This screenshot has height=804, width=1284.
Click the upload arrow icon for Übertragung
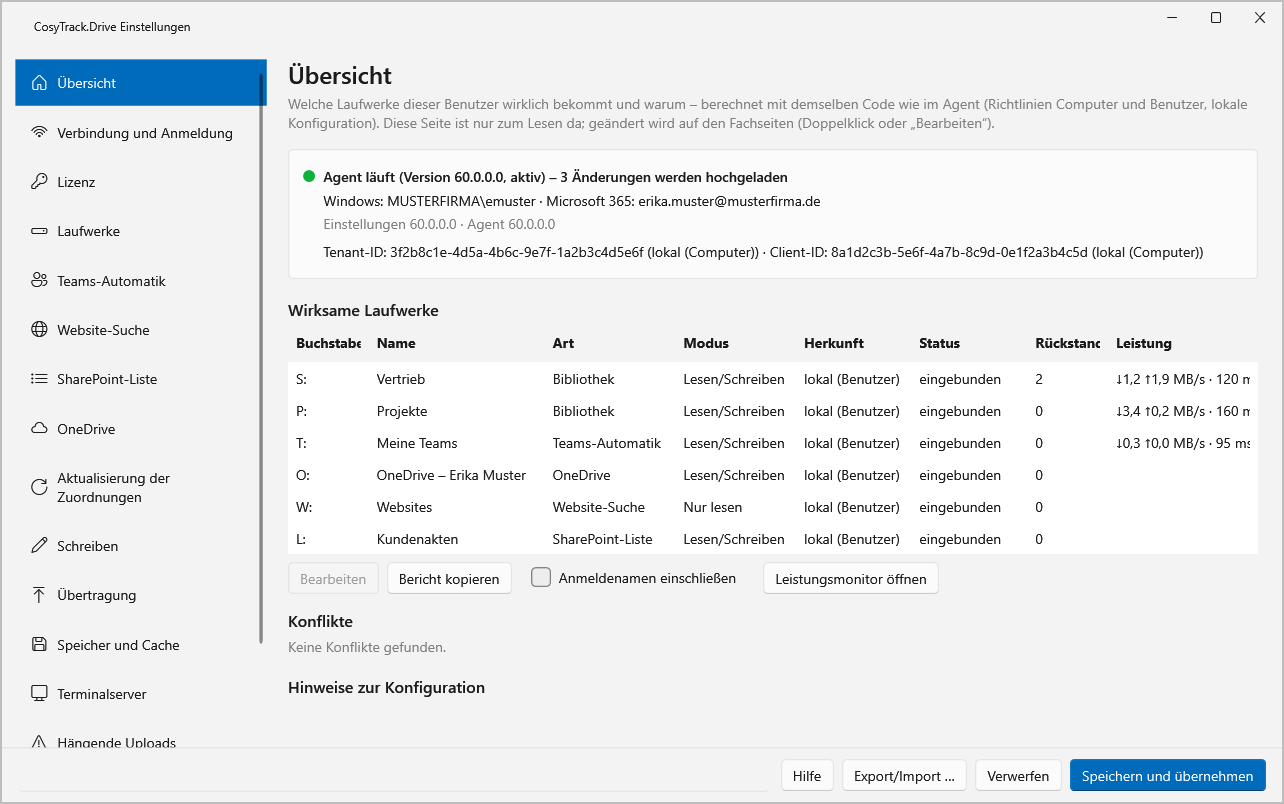pyautogui.click(x=39, y=595)
